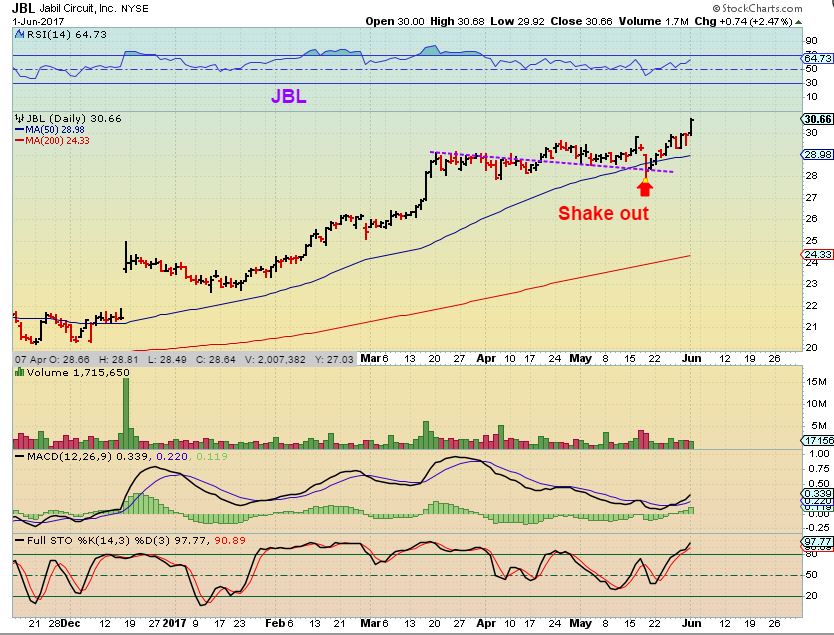This screenshot has width=834, height=635.
Task: Click the MA(50) 28.98 legend text
Action: tap(55, 130)
